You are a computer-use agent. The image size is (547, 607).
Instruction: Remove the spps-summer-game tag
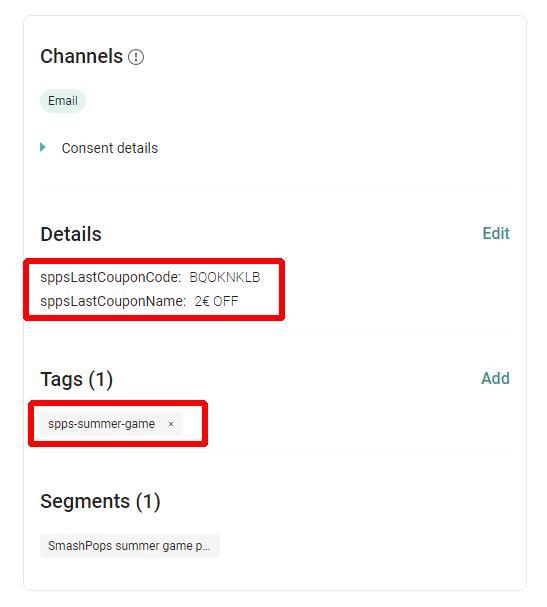[x=171, y=424]
